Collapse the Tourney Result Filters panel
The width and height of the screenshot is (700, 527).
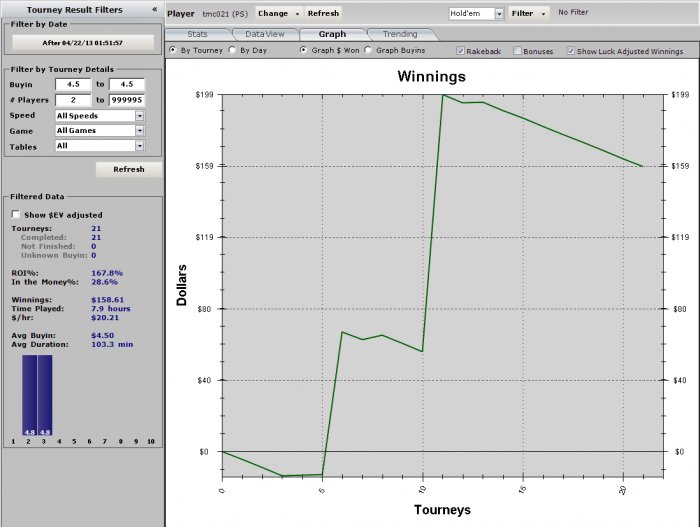point(154,8)
